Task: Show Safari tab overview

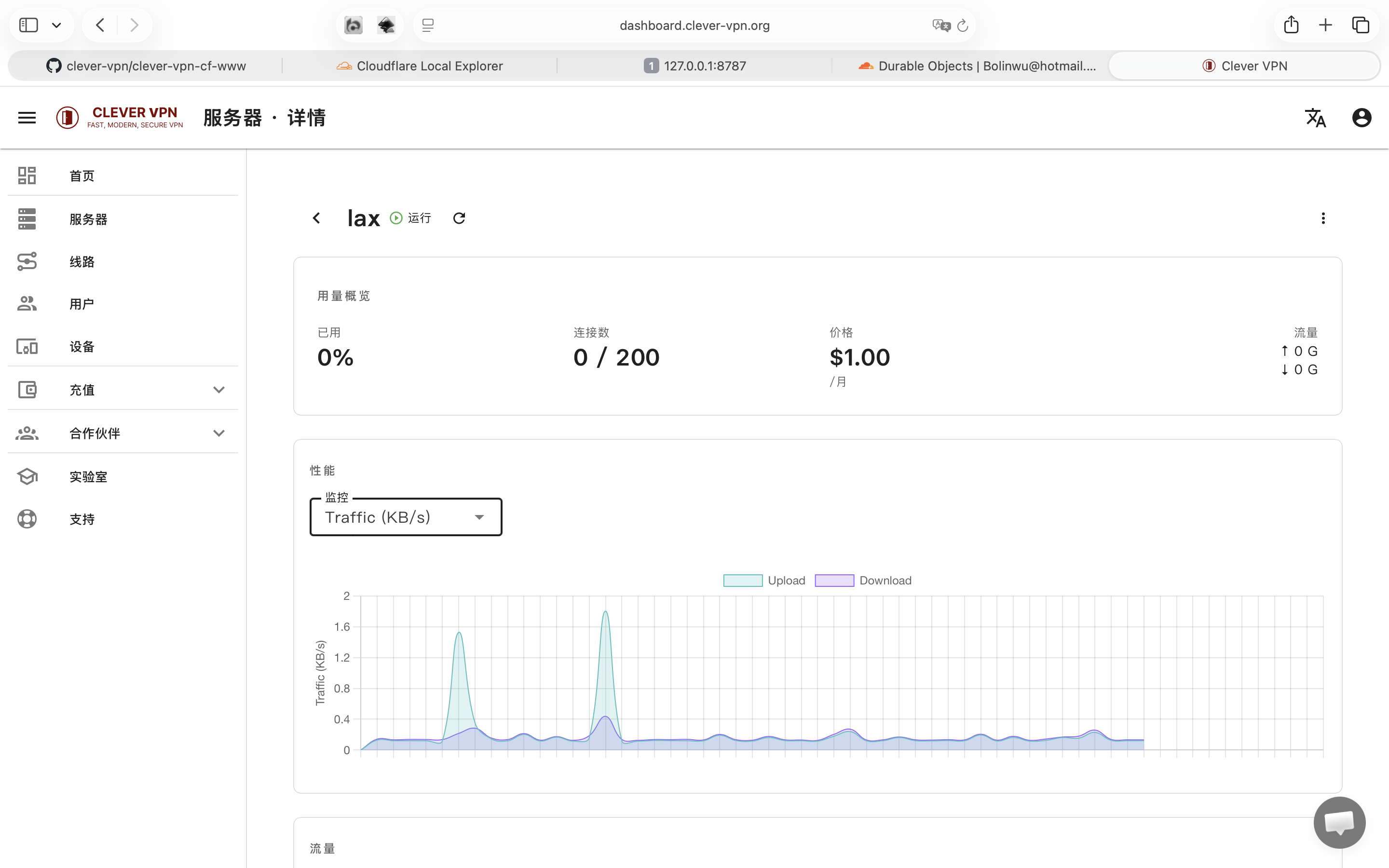Action: 1360,25
